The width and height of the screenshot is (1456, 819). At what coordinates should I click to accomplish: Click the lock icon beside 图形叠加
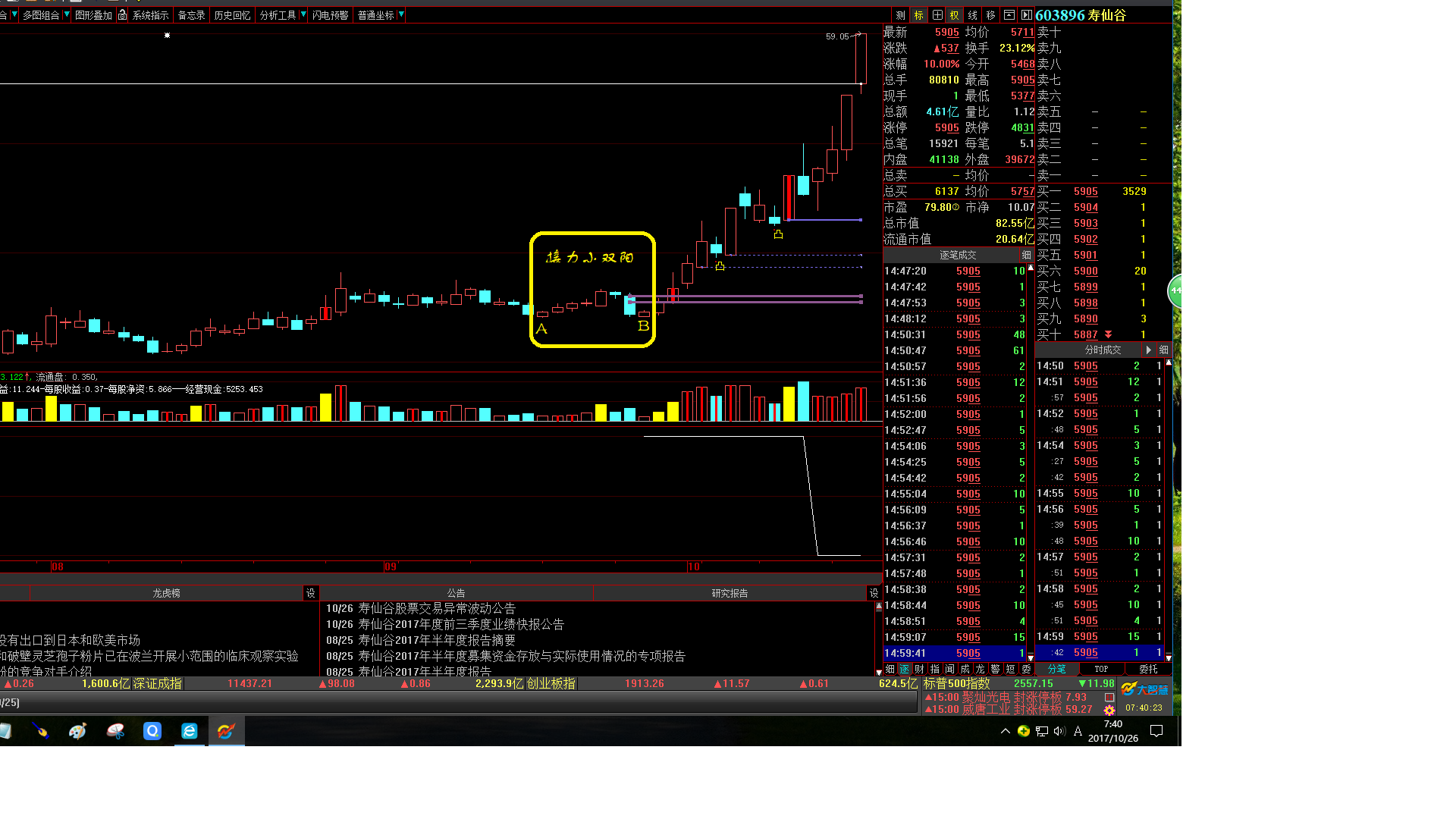(122, 15)
